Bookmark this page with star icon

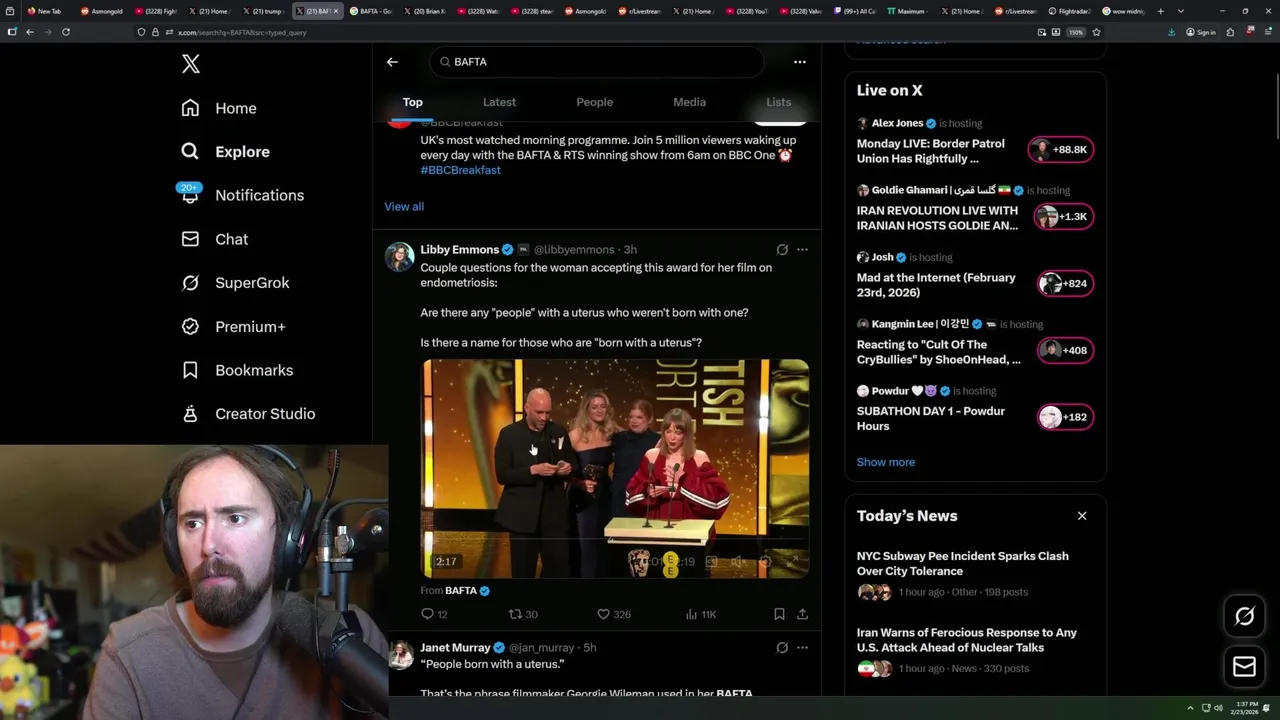[x=1096, y=32]
